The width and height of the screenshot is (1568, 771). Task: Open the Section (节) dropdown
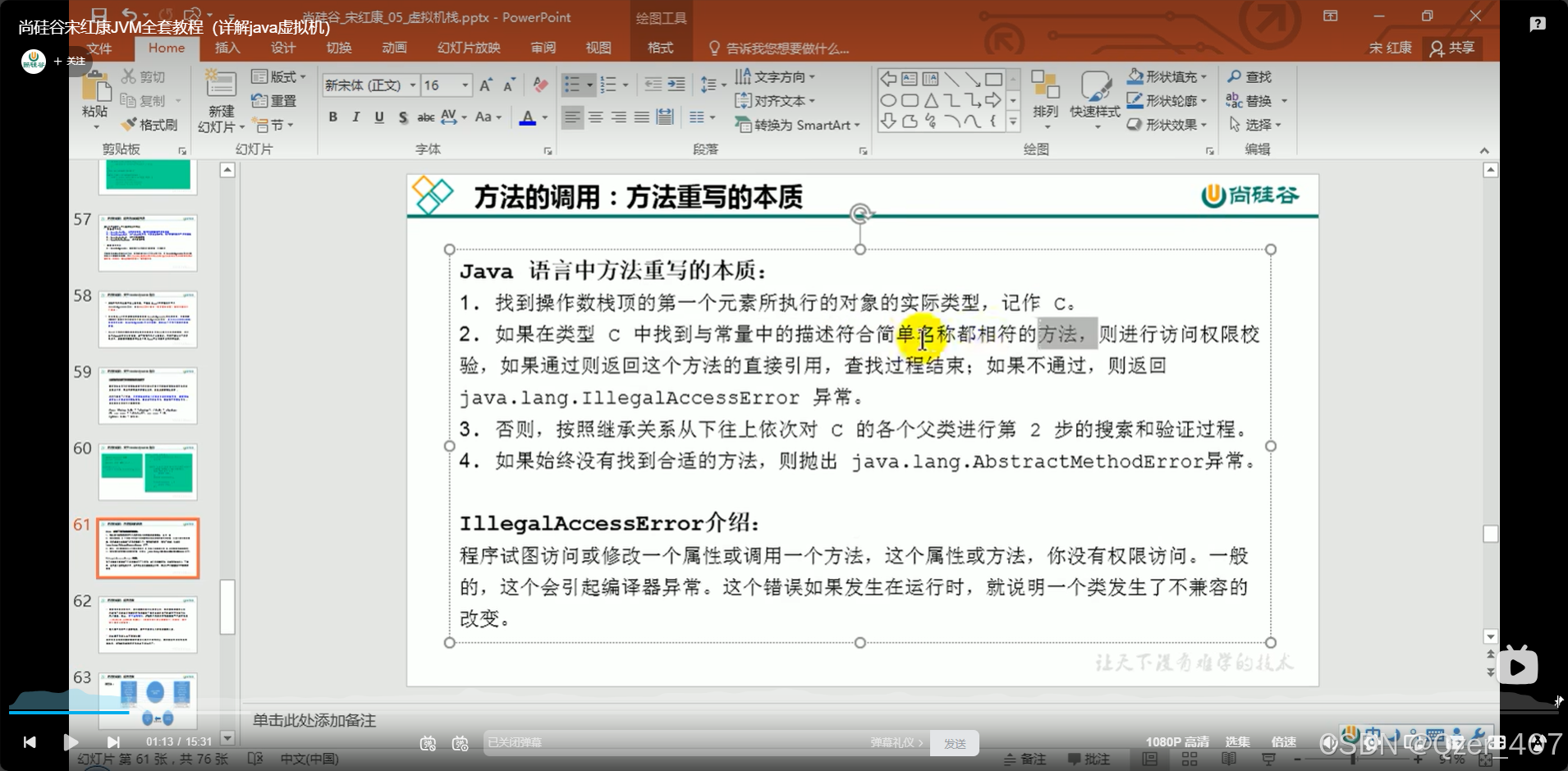(273, 125)
